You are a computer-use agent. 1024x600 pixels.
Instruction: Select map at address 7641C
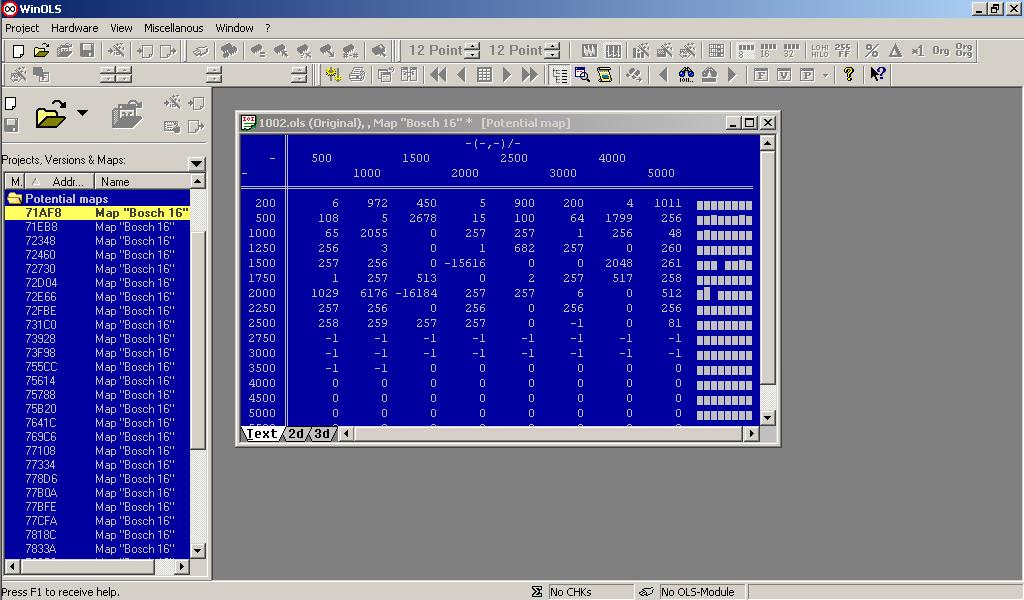point(97,422)
